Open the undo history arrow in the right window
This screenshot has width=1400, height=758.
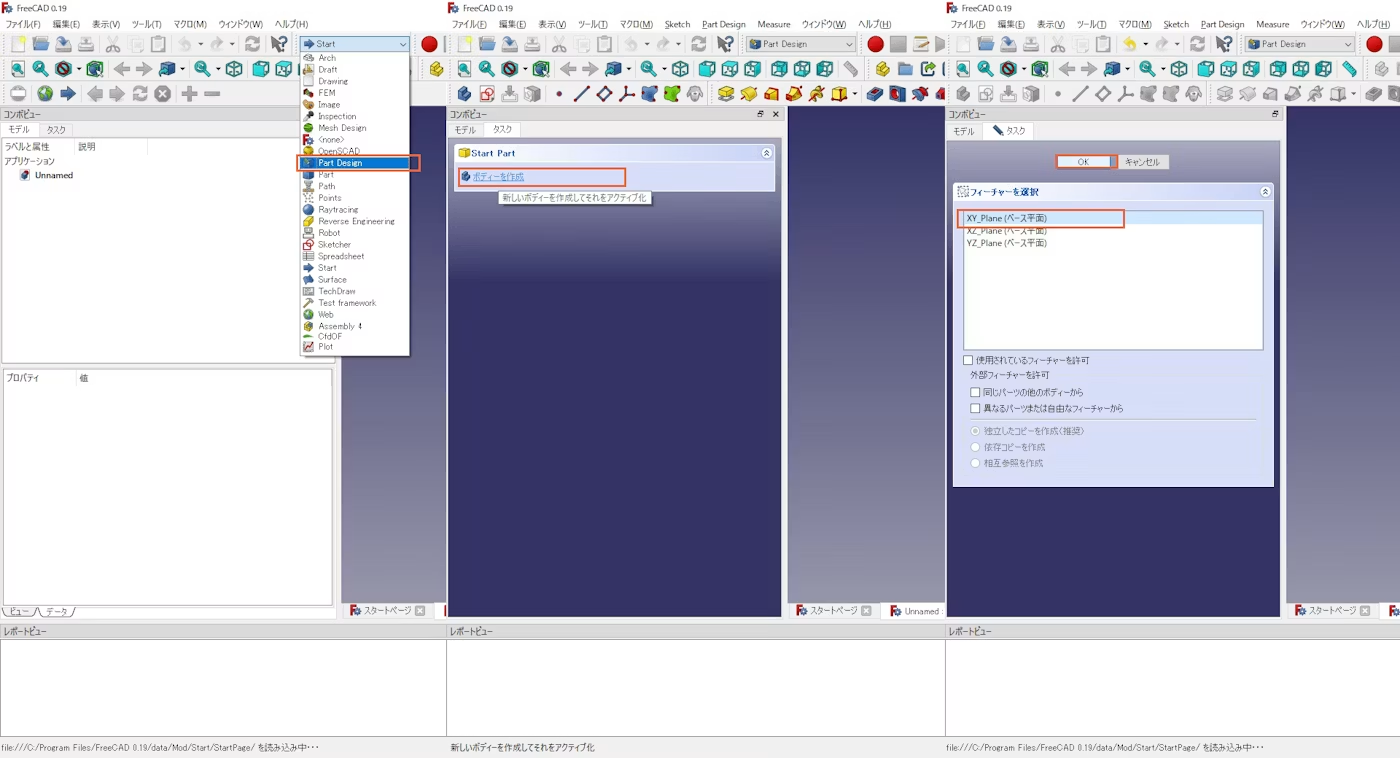[1144, 44]
